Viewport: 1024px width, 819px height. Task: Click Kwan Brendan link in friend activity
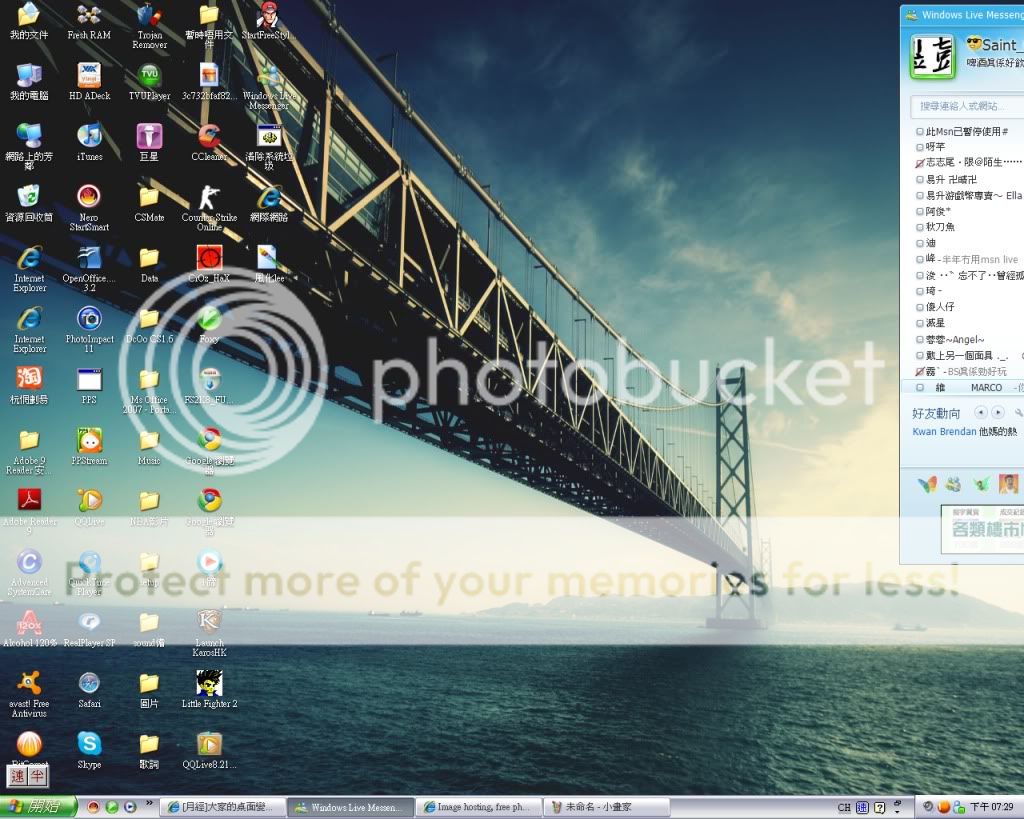coord(944,431)
